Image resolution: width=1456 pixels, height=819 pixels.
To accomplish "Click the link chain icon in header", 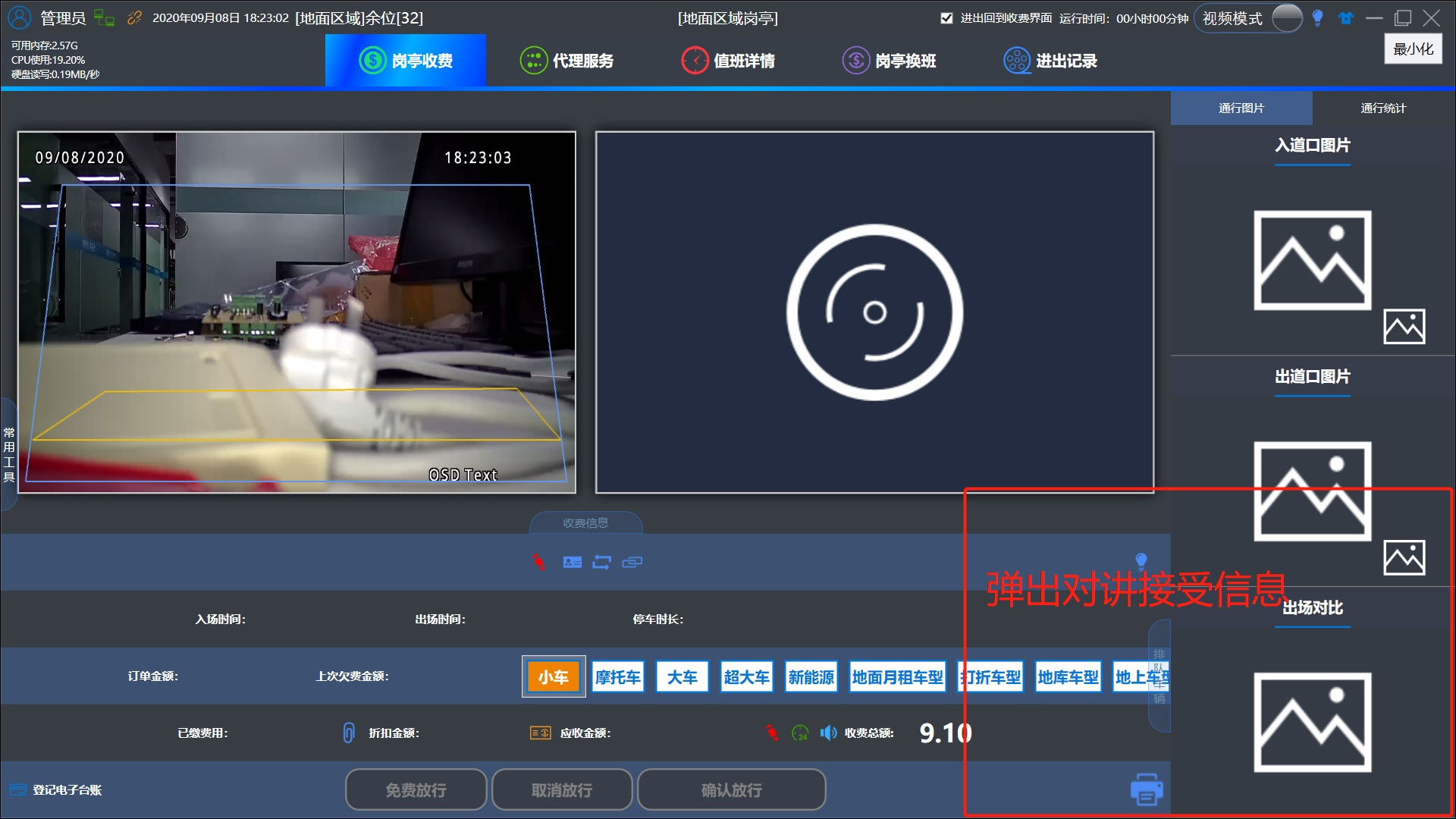I will pyautogui.click(x=134, y=17).
